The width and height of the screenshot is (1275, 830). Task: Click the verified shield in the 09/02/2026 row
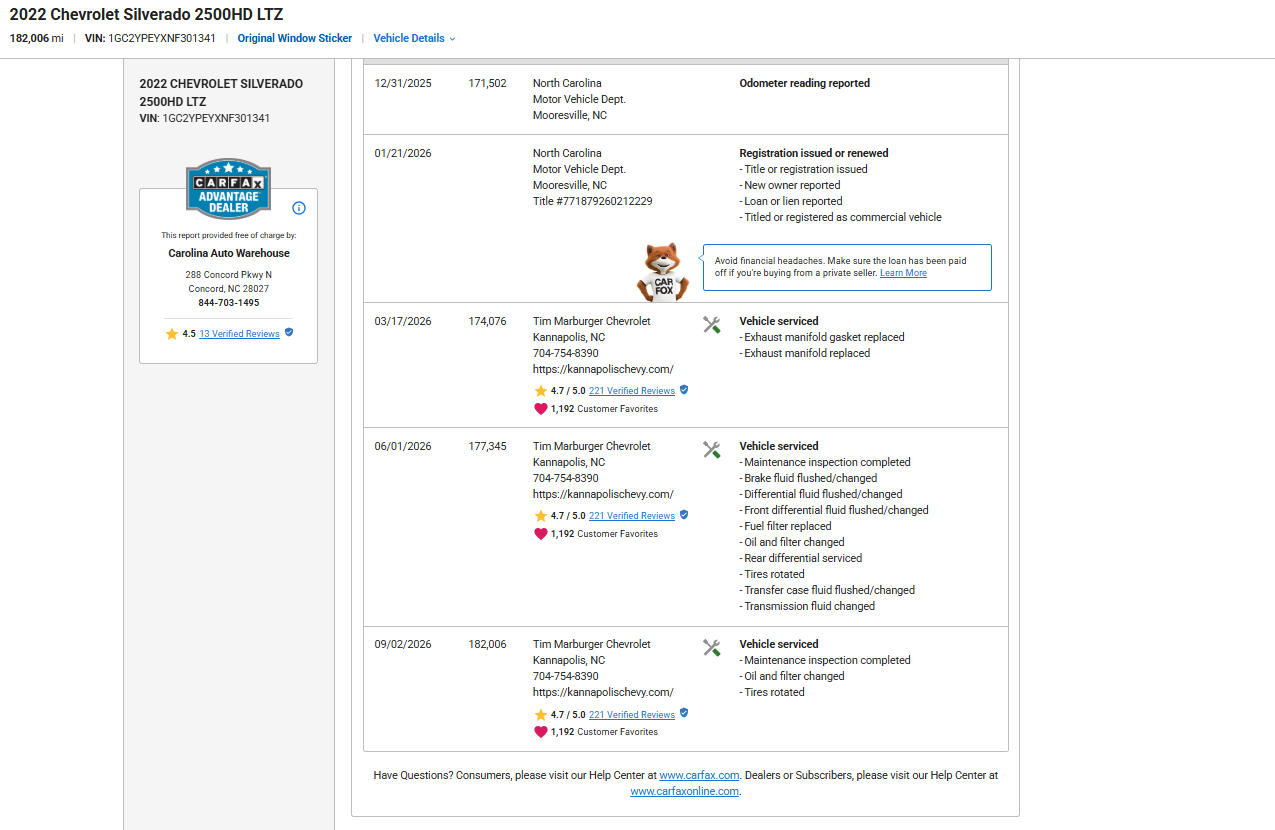pos(684,714)
